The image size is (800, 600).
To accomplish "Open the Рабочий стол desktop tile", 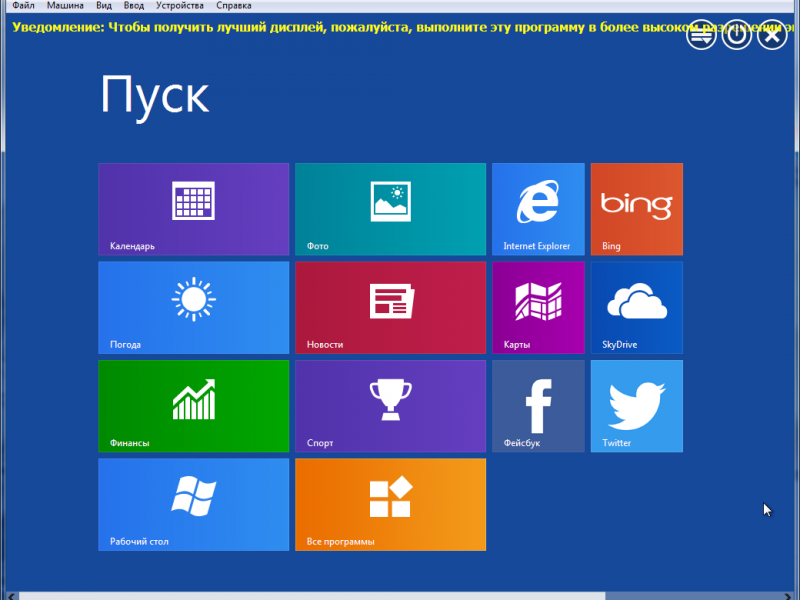I will point(193,505).
